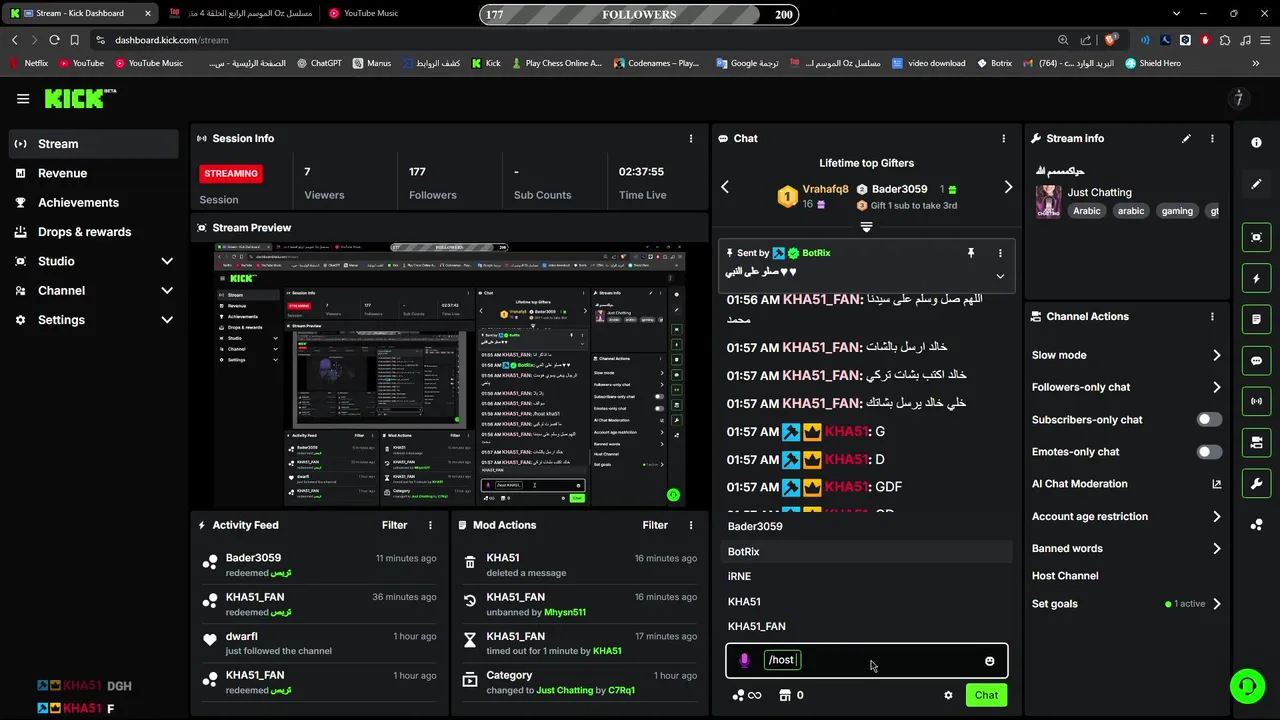Screen dimensions: 1280x720
Task: Click the info icon in right sidebar
Action: (1257, 143)
